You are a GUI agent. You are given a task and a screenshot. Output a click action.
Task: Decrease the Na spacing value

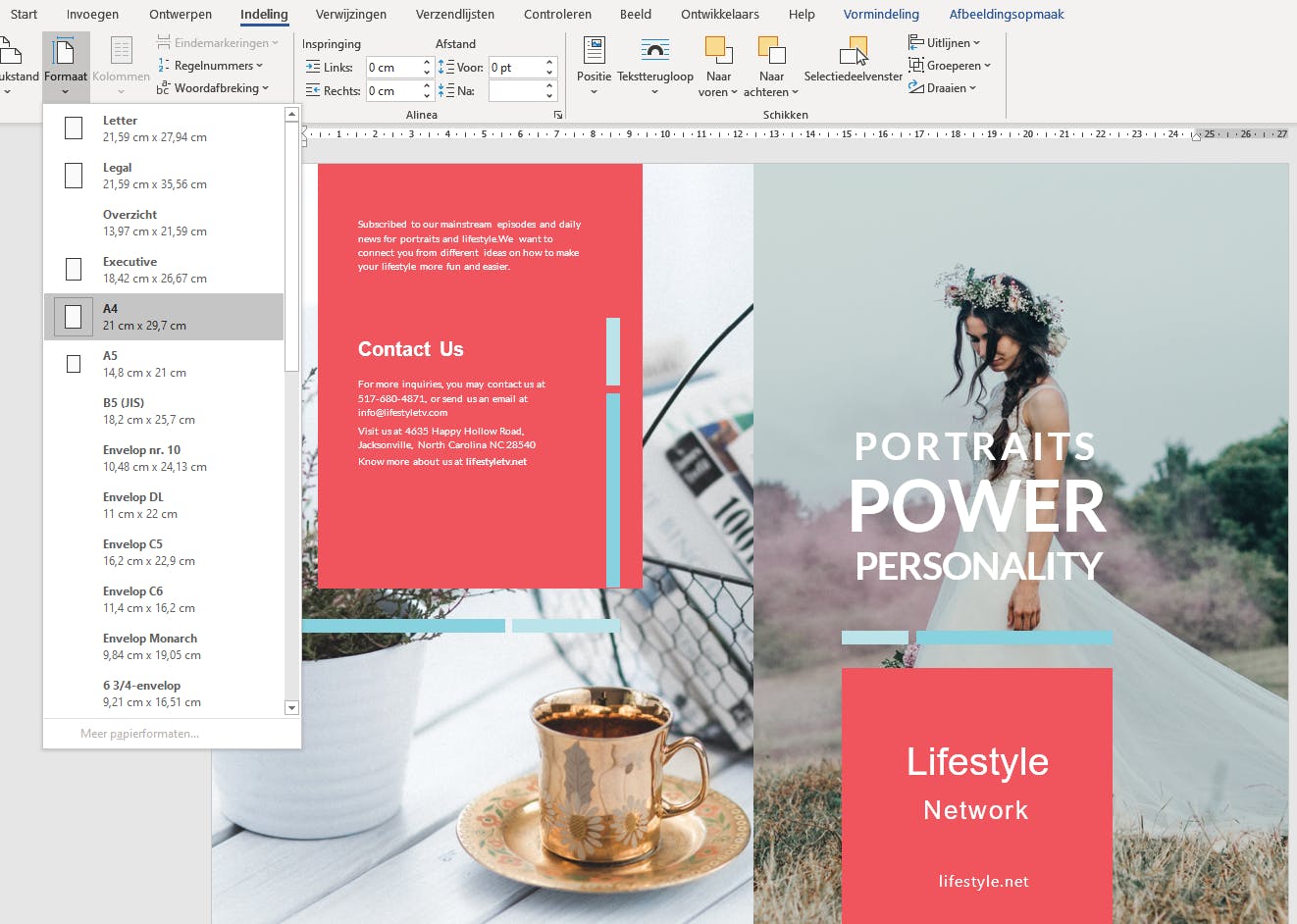tap(549, 96)
